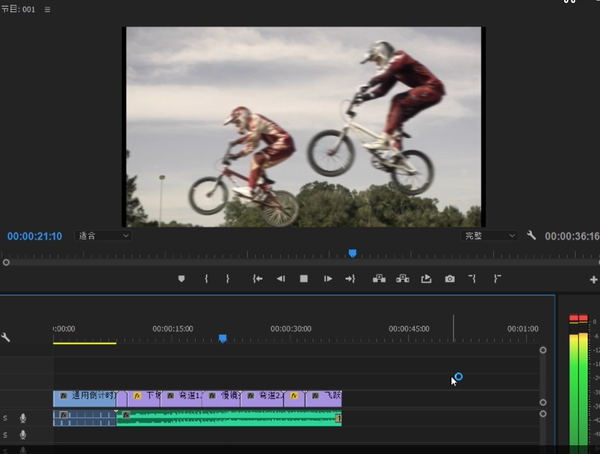The height and width of the screenshot is (454, 600).
Task: Open the 完整 playback resolution dropdown
Action: (489, 236)
